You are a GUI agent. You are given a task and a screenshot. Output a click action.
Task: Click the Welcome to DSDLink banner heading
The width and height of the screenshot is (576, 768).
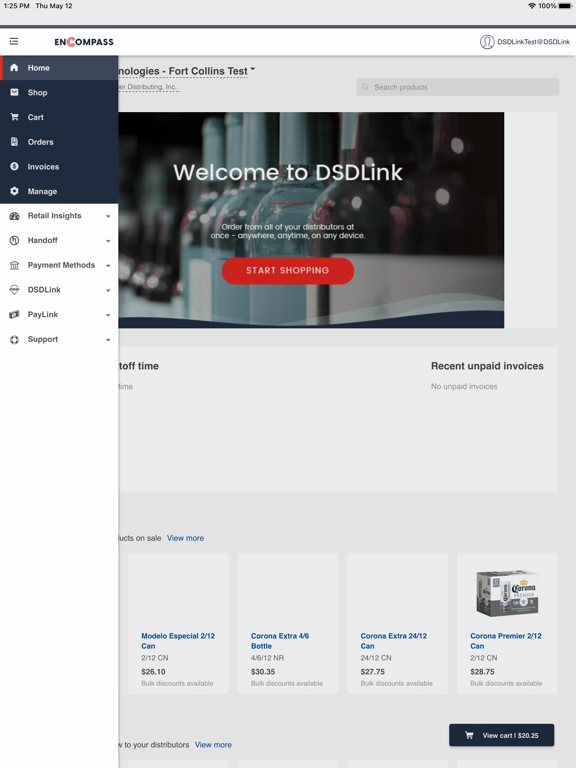pos(288,172)
